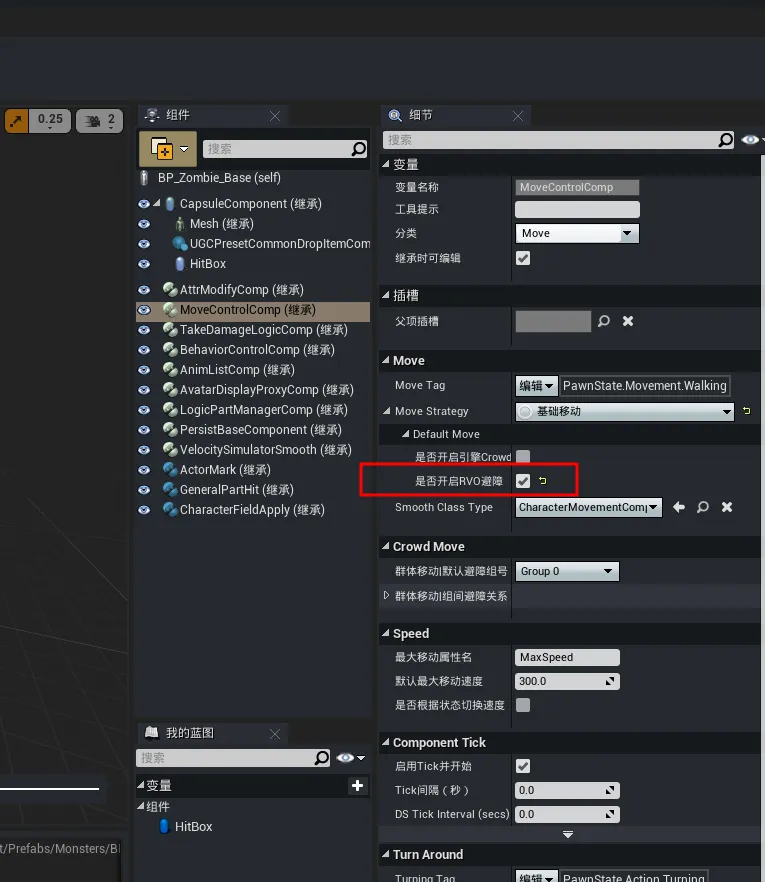The height and width of the screenshot is (882, 765).
Task: Select AvatarDisplayProxyComp component icon
Action: (170, 389)
